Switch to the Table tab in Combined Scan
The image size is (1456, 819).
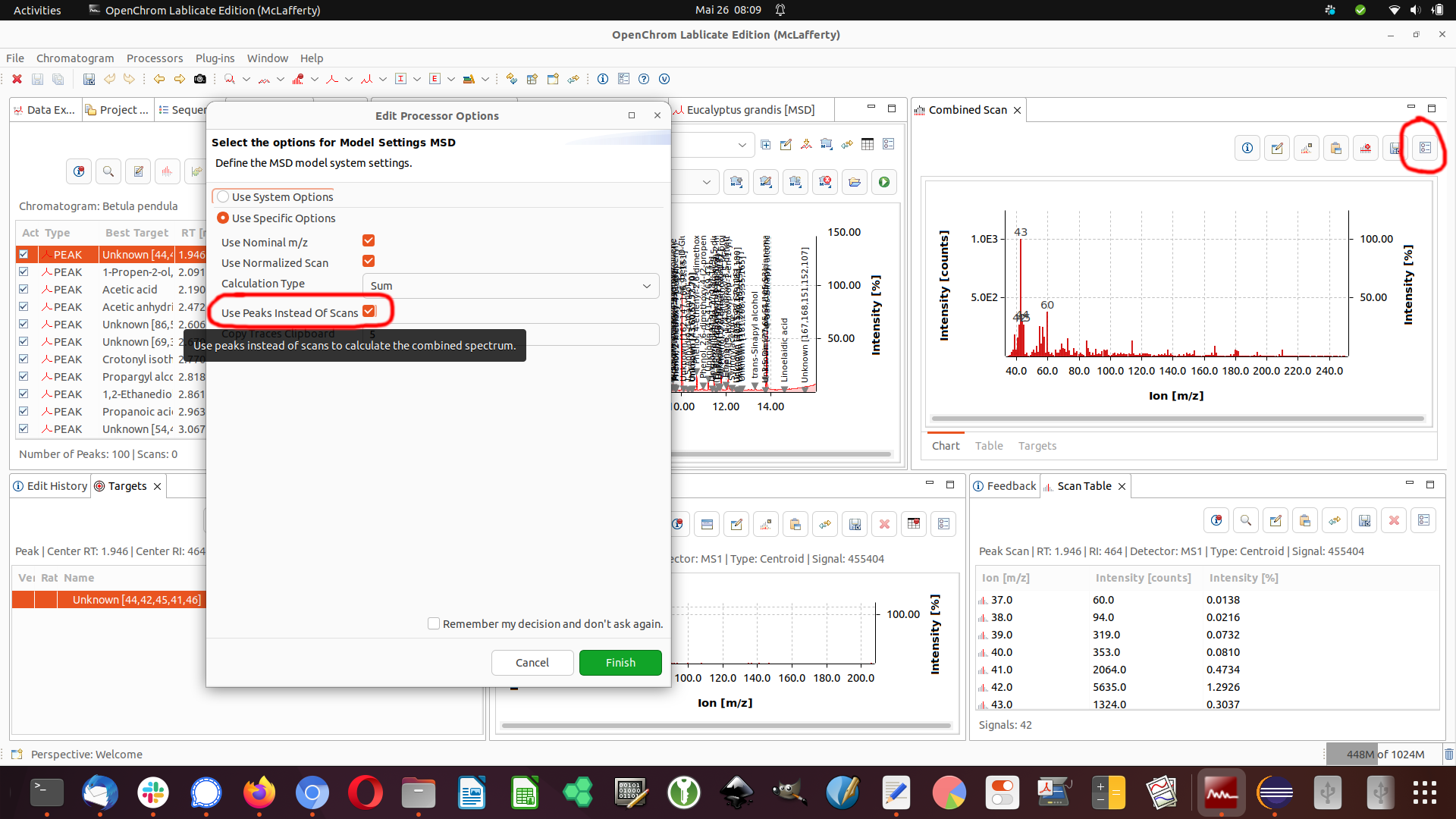pyautogui.click(x=989, y=446)
